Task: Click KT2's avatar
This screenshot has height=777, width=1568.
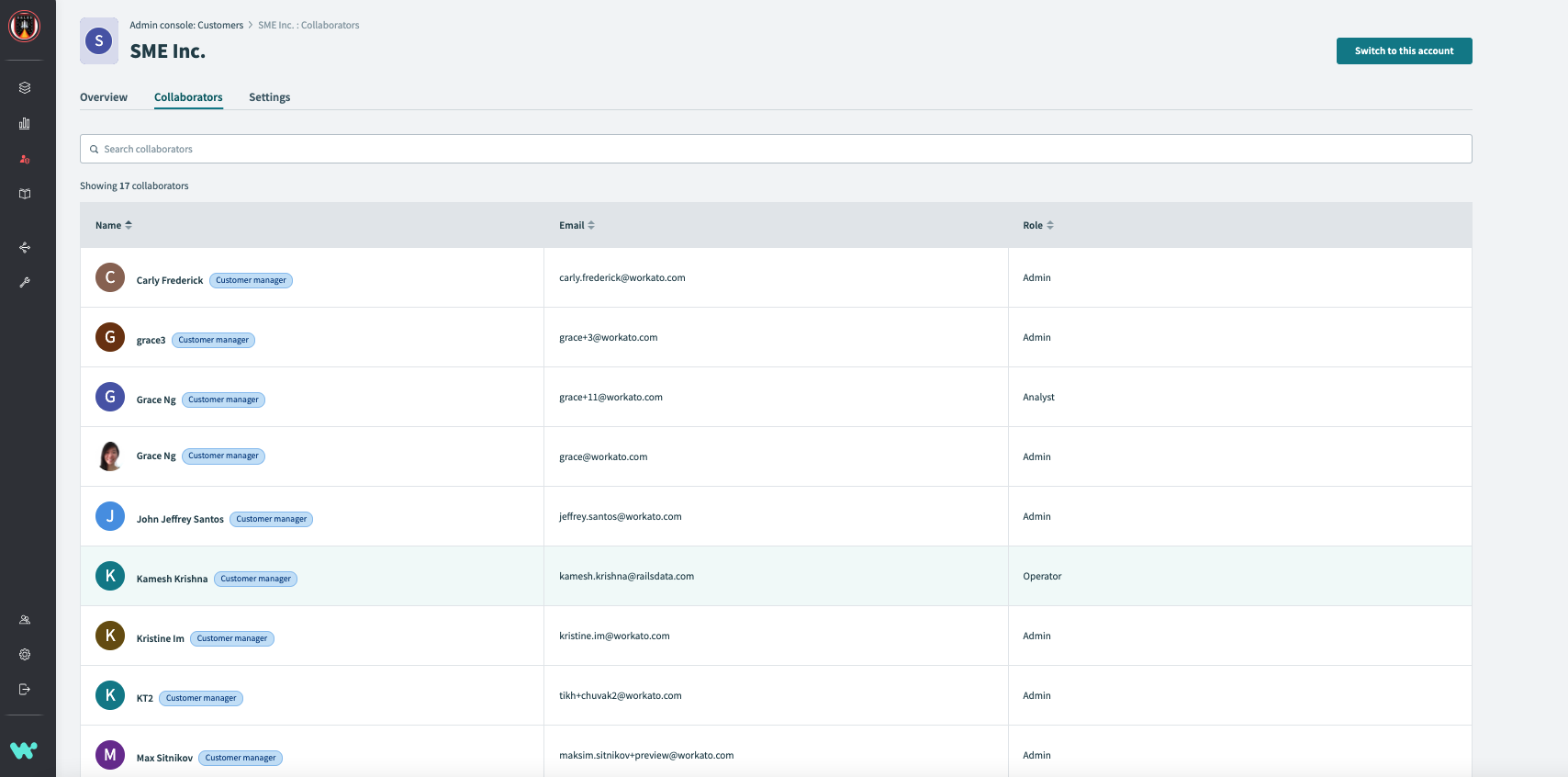Action: [110, 695]
